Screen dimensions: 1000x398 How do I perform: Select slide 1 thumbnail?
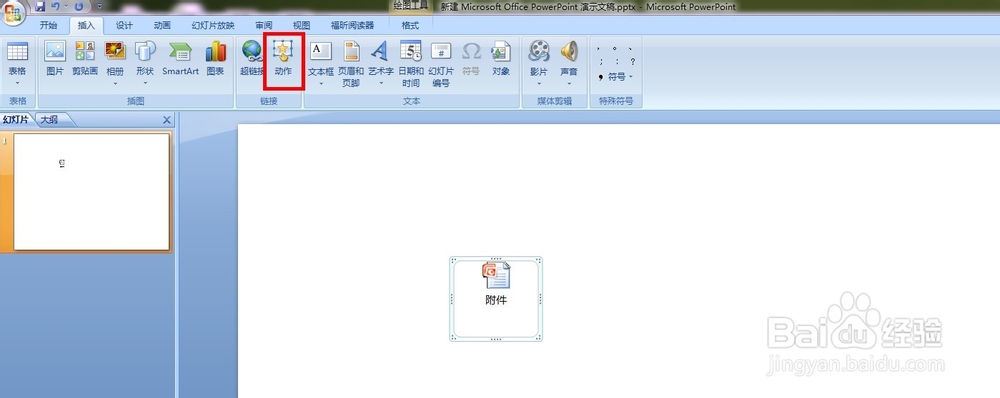pos(91,191)
